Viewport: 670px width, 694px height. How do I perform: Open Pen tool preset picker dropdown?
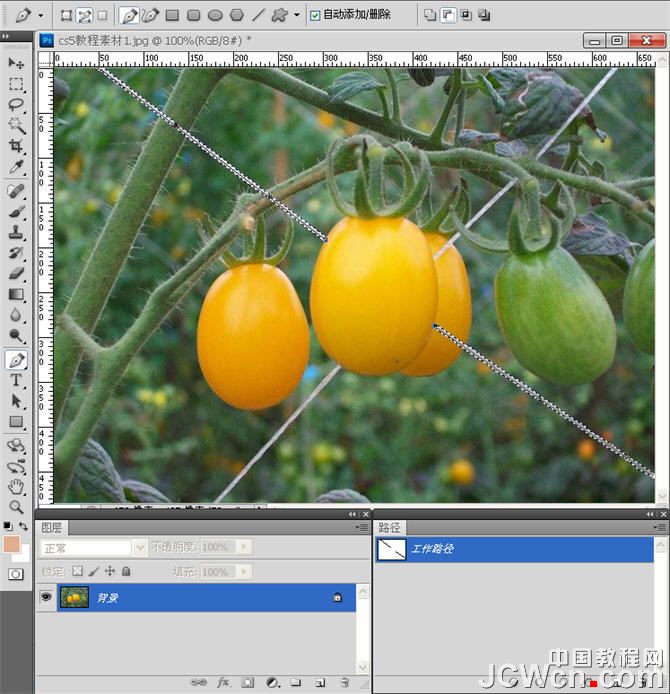tap(41, 15)
